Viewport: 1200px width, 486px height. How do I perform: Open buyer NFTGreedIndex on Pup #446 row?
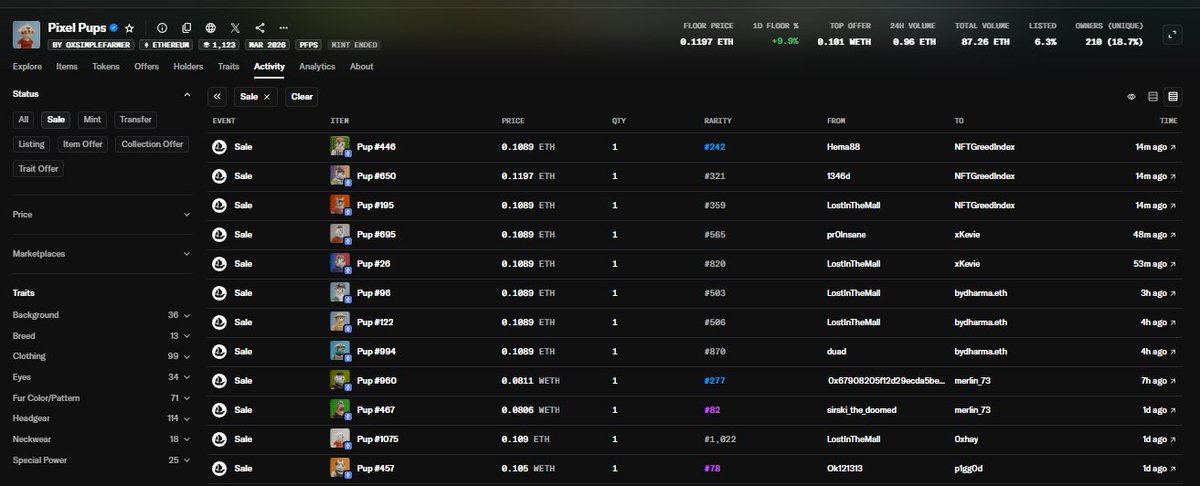point(985,147)
